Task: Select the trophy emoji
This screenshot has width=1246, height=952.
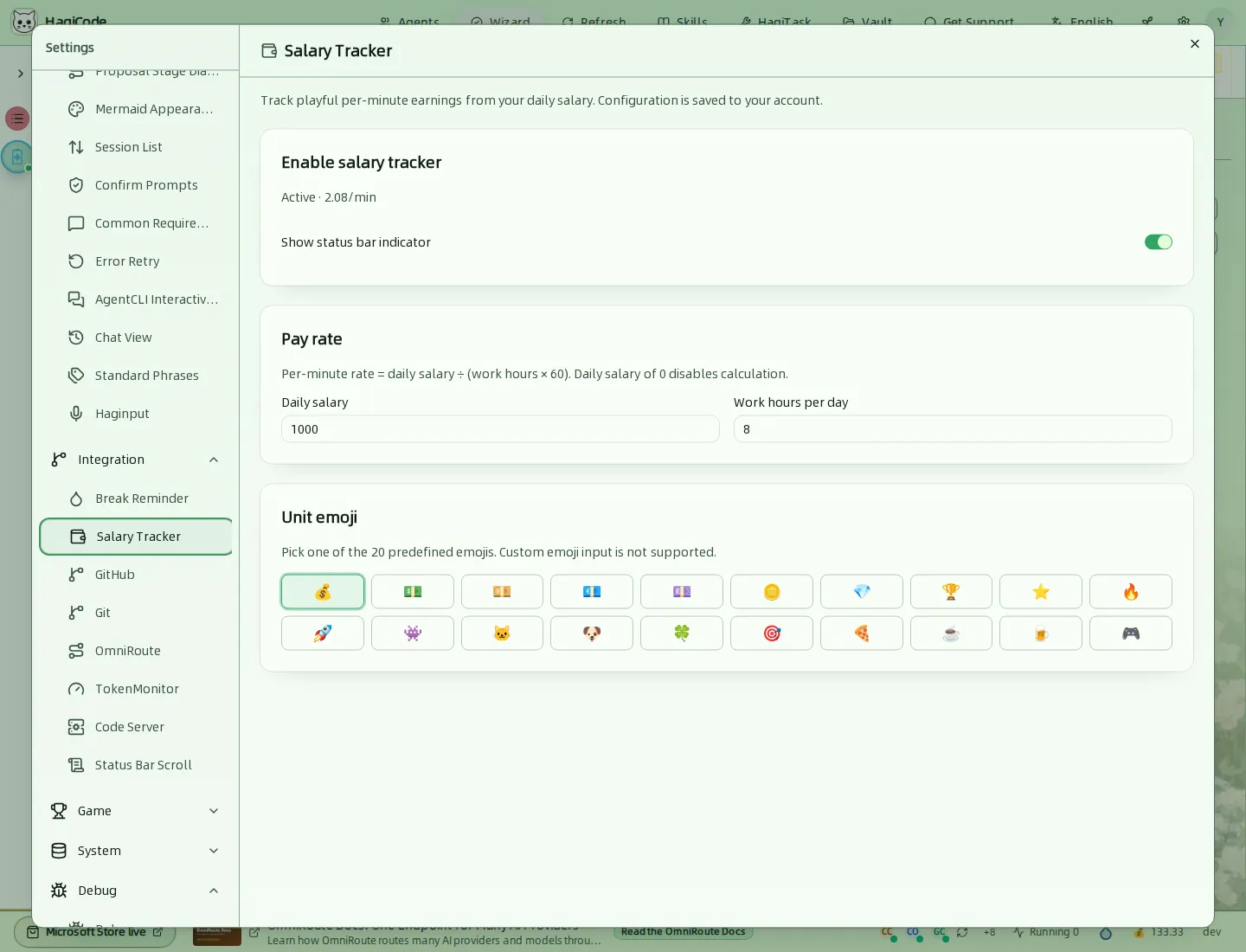Action: tap(951, 592)
